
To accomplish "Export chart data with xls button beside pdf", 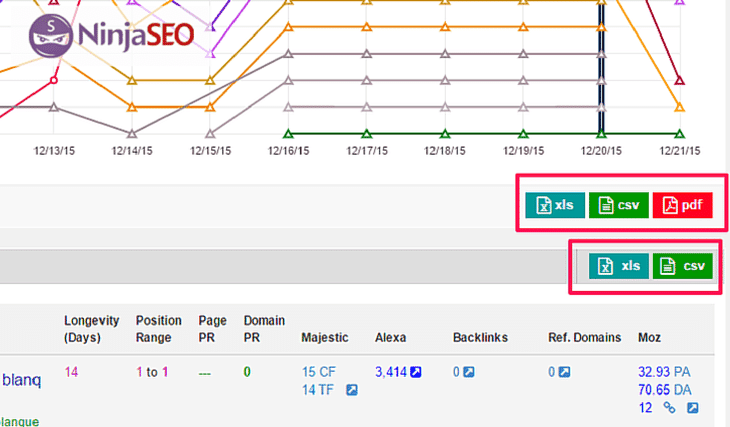I will [x=555, y=205].
